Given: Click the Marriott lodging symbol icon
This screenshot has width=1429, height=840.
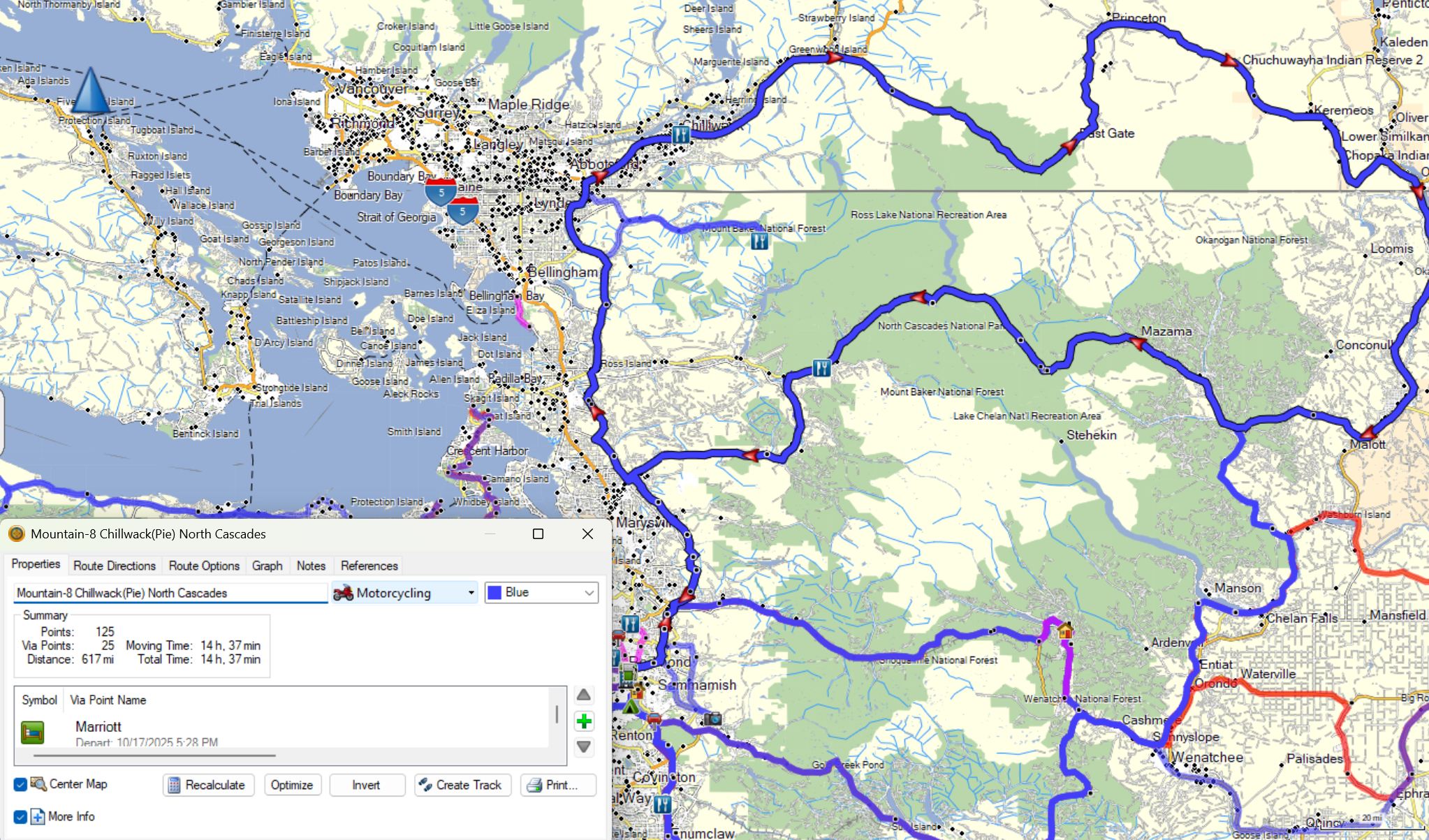Looking at the screenshot, I should pos(33,732).
